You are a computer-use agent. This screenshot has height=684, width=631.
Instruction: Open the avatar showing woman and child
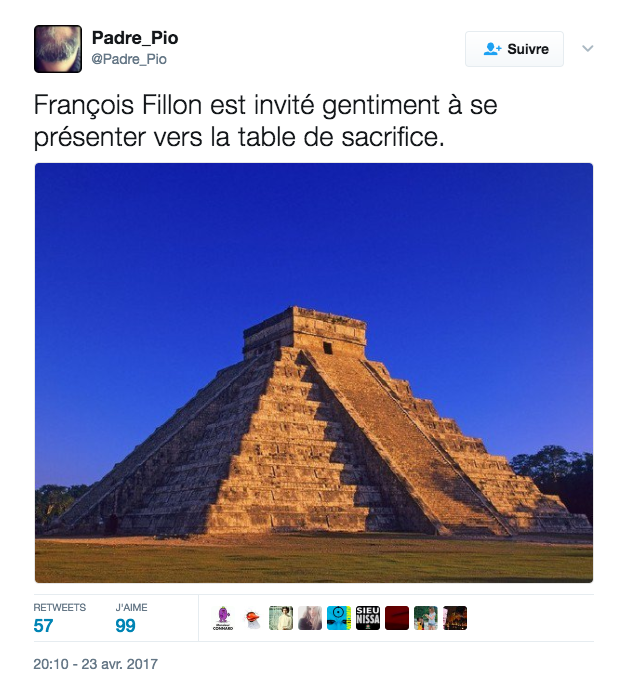coord(426,618)
